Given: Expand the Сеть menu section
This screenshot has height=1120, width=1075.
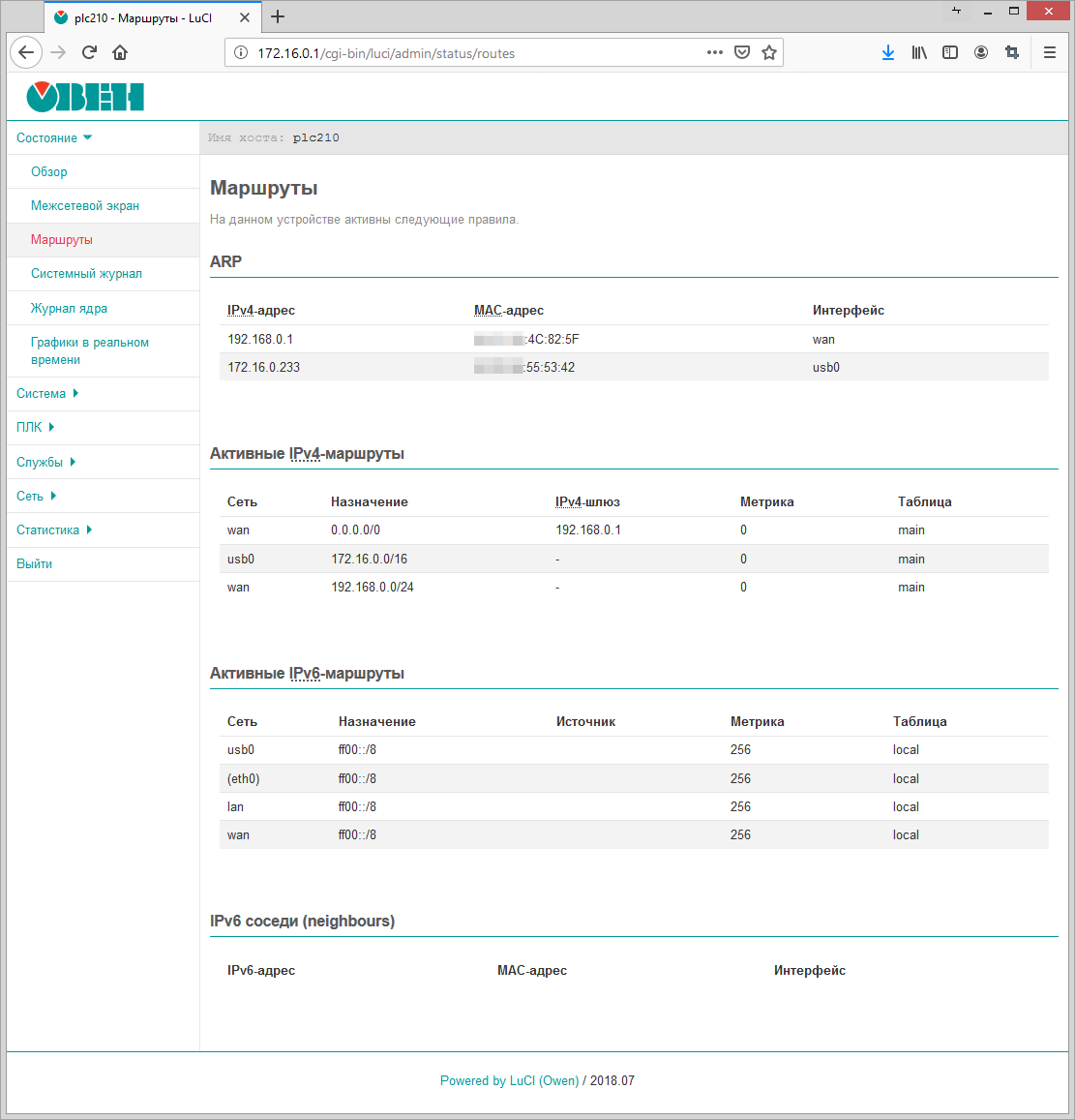Looking at the screenshot, I should point(36,497).
